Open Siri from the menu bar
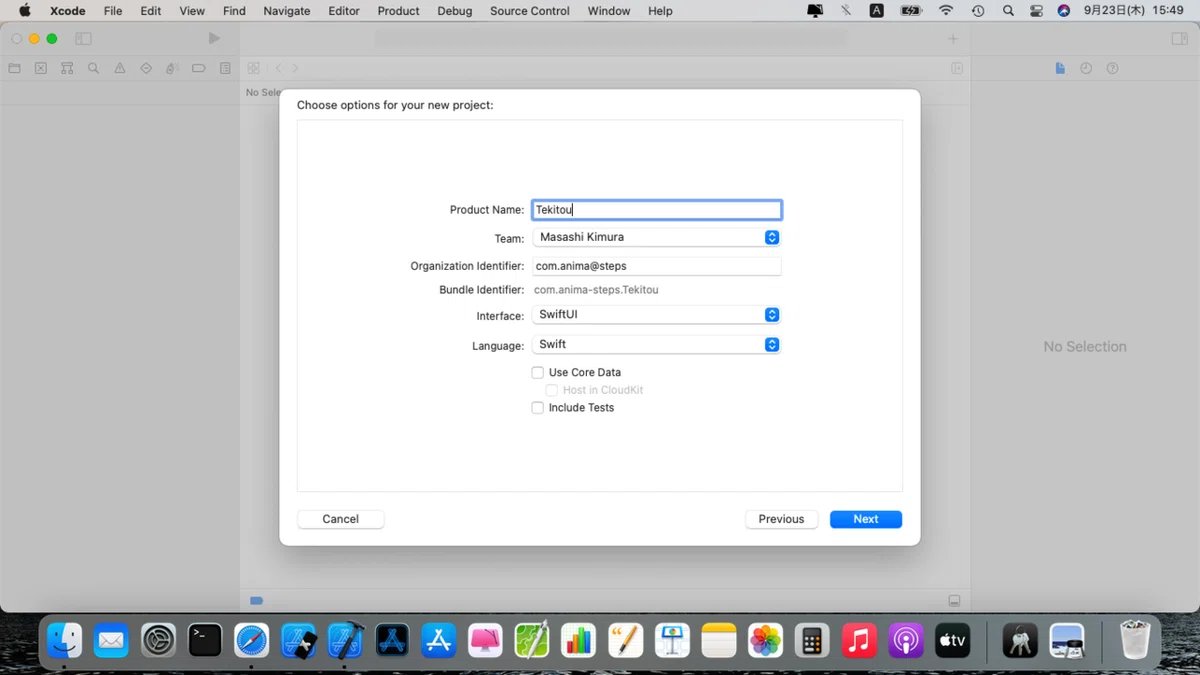Viewport: 1200px width, 675px height. [x=1063, y=11]
